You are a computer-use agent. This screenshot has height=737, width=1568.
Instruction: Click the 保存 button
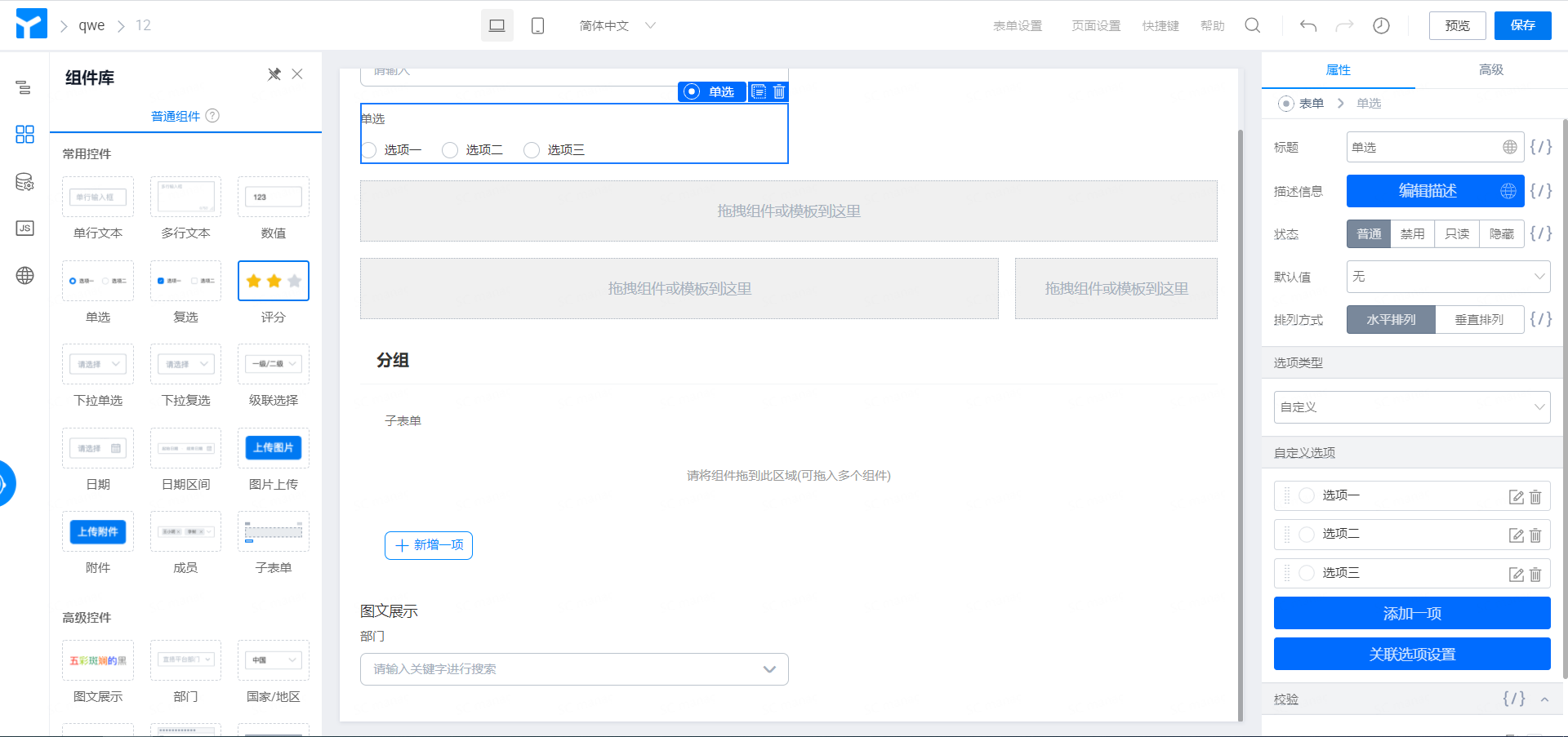click(1522, 25)
